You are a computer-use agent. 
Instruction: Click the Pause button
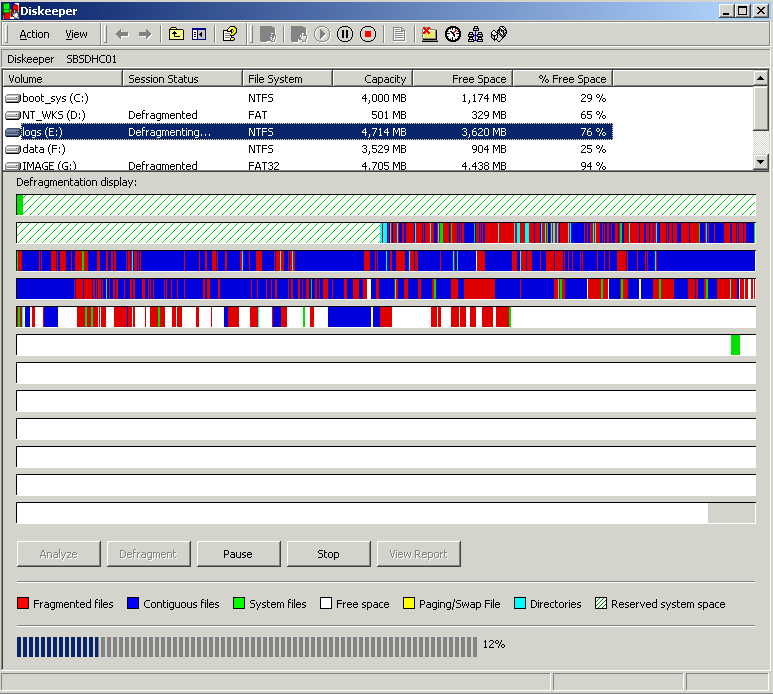pyautogui.click(x=238, y=554)
